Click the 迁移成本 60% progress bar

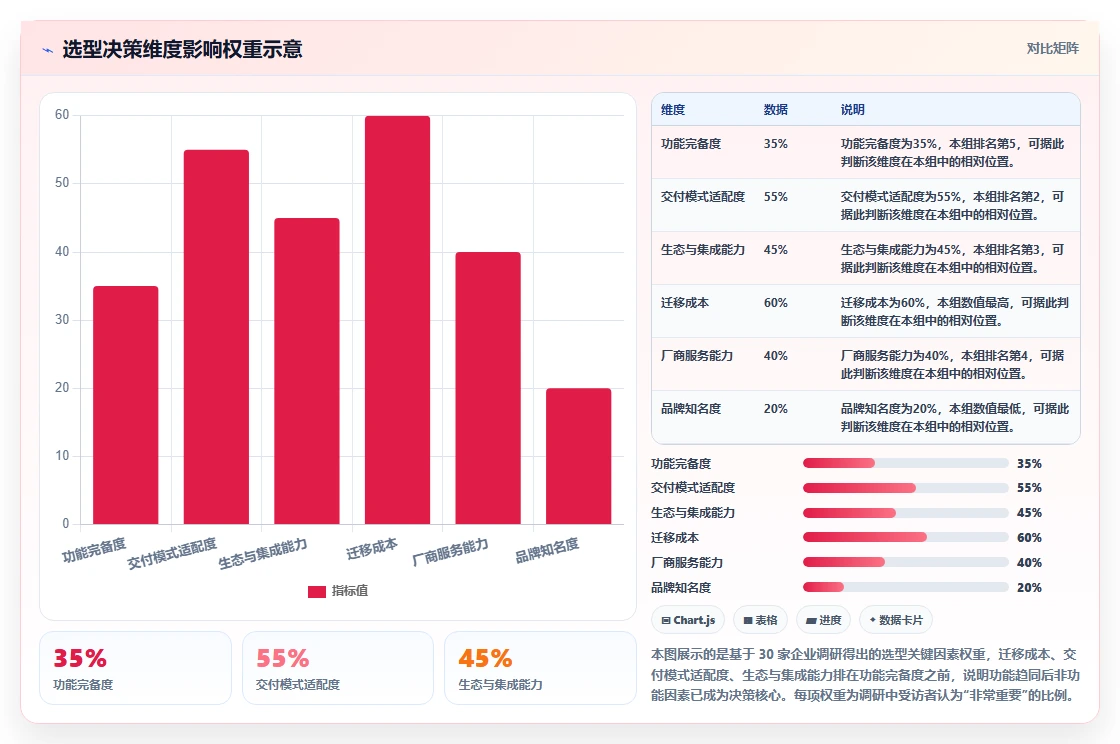pos(906,538)
